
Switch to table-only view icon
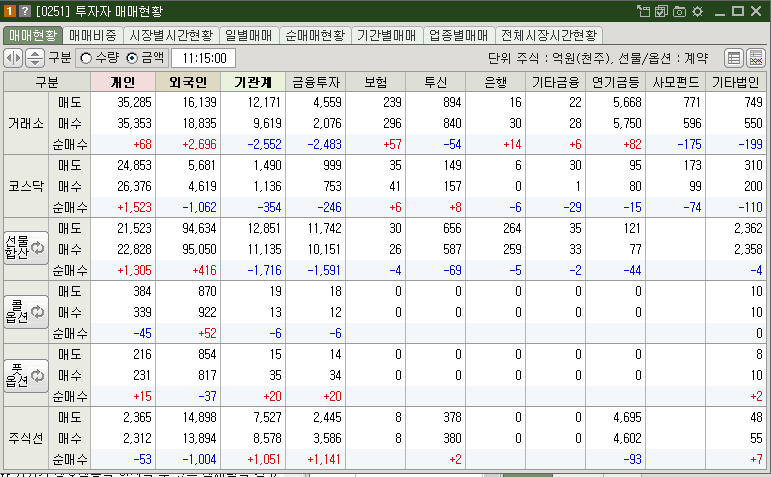point(734,58)
